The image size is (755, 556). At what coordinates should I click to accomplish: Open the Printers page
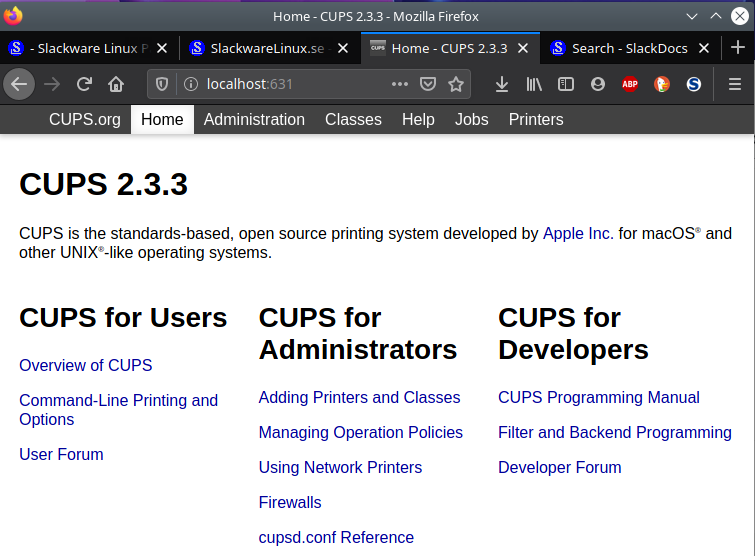pyautogui.click(x=536, y=119)
